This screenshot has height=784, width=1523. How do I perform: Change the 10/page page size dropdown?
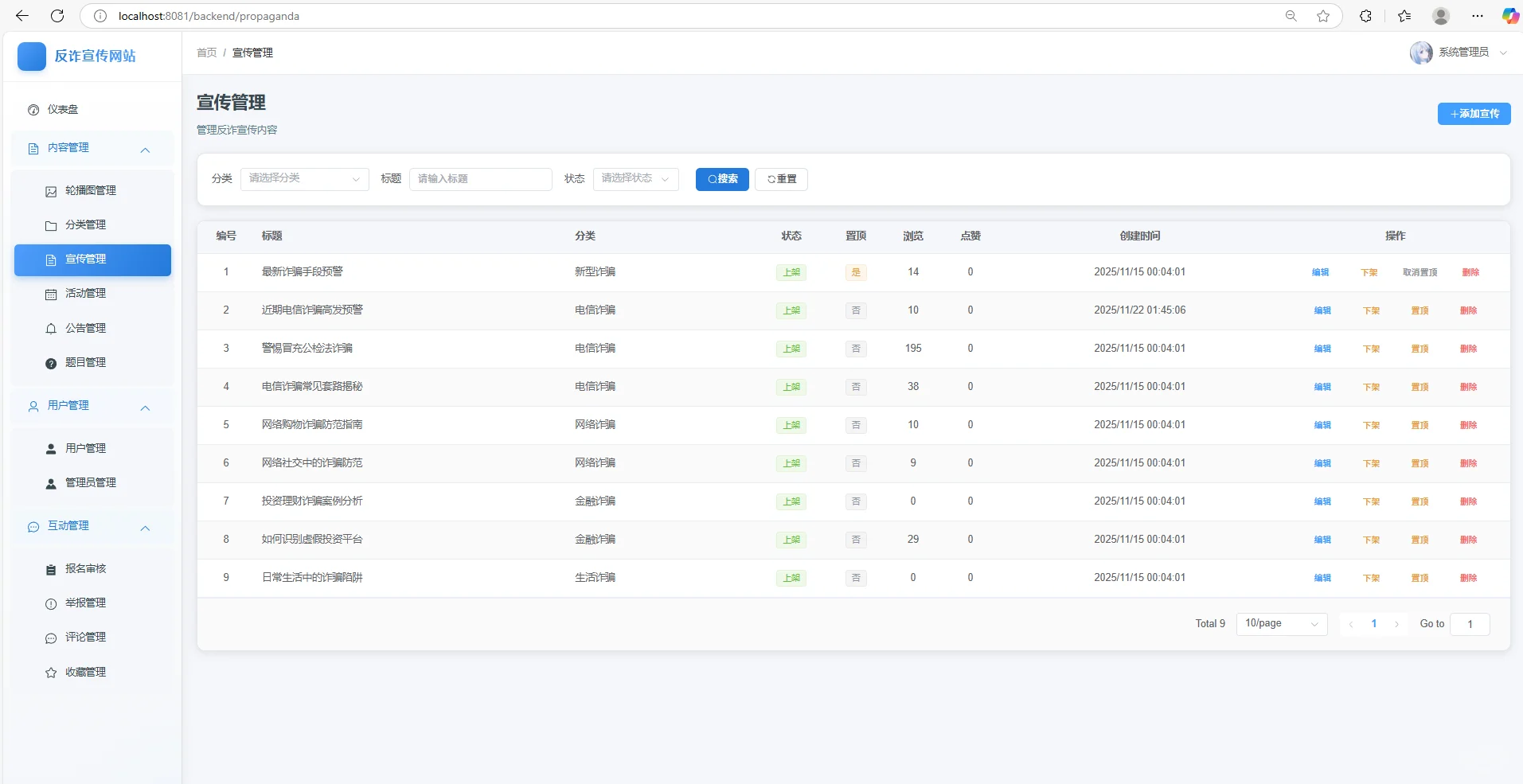coord(1281,624)
